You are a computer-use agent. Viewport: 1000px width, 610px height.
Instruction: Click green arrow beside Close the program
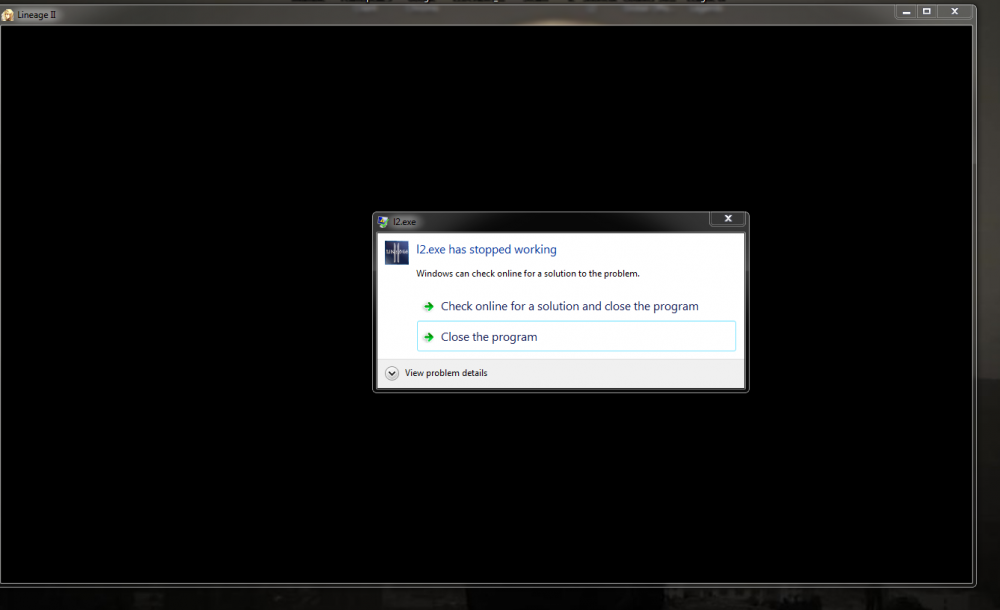coord(428,337)
